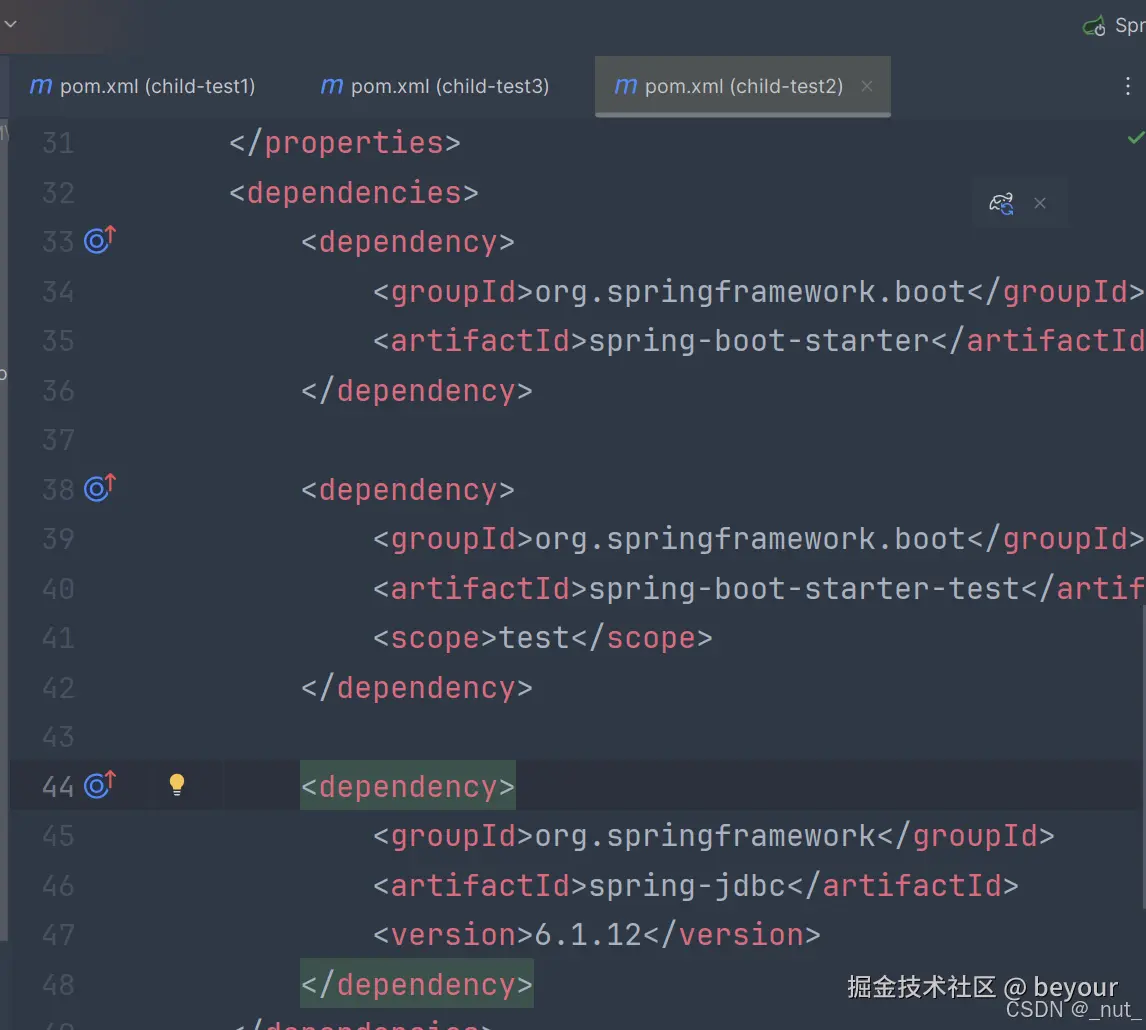Click closing dependency tag on line 42
Screen dimensions: 1146x1030
[417, 687]
